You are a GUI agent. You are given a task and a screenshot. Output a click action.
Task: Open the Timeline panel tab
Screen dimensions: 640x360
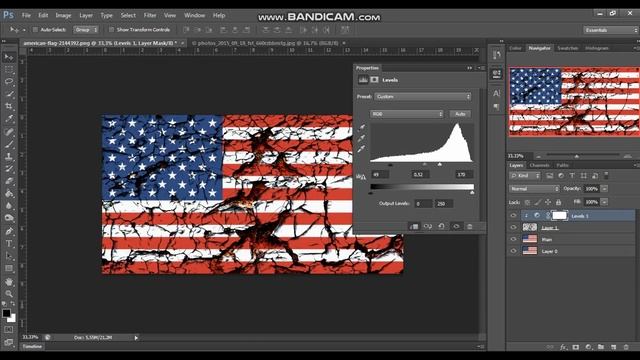click(x=32, y=347)
